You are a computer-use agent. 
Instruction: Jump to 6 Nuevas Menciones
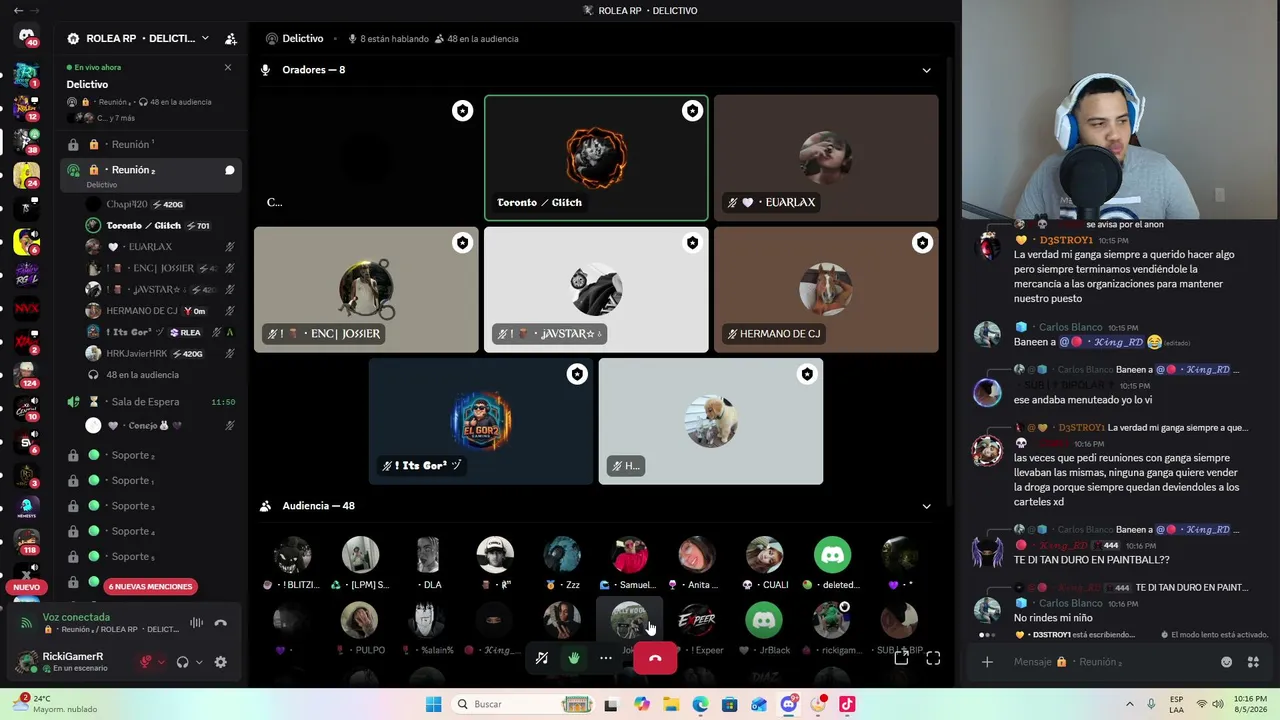[x=150, y=587]
